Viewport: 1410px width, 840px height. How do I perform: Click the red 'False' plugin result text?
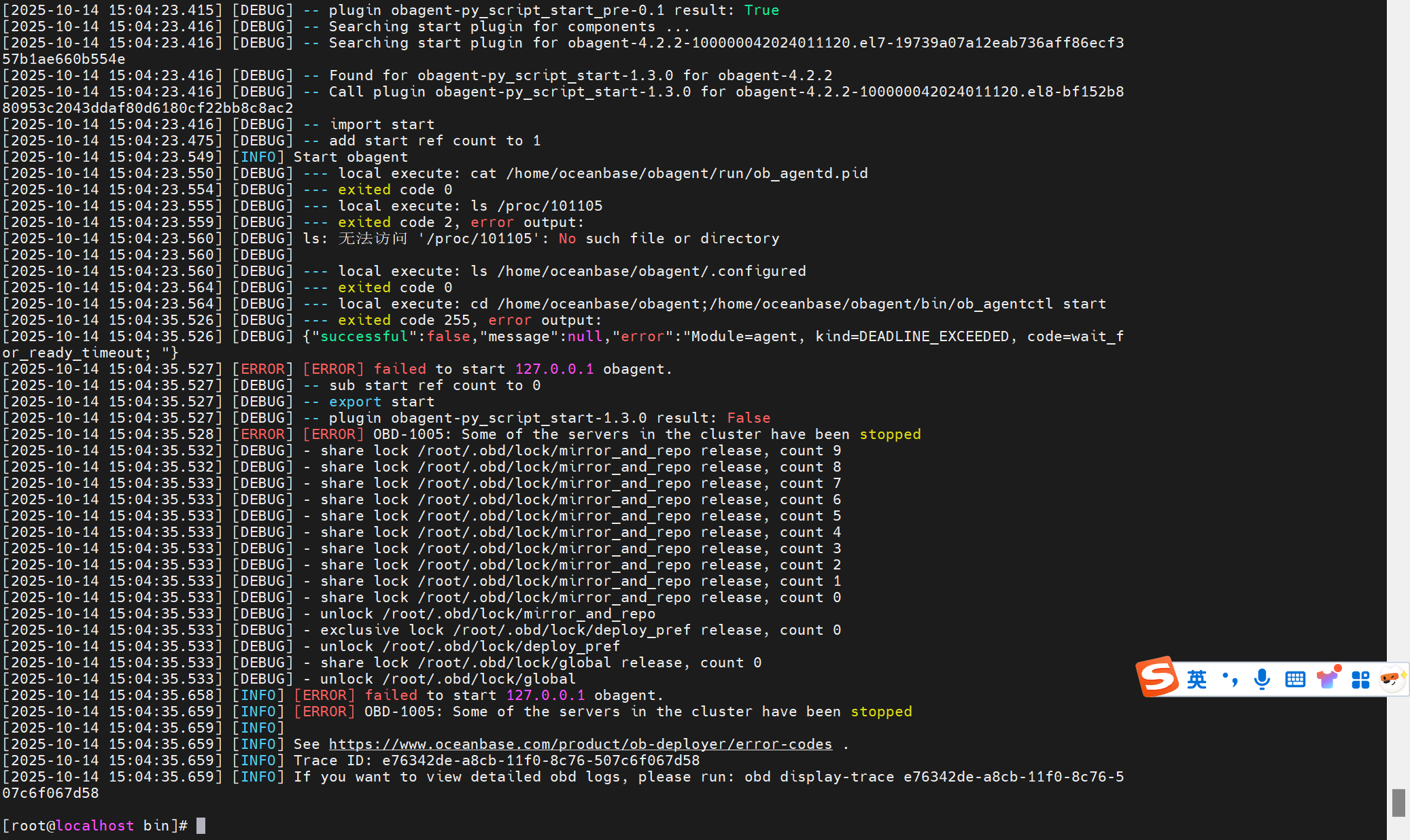click(749, 418)
